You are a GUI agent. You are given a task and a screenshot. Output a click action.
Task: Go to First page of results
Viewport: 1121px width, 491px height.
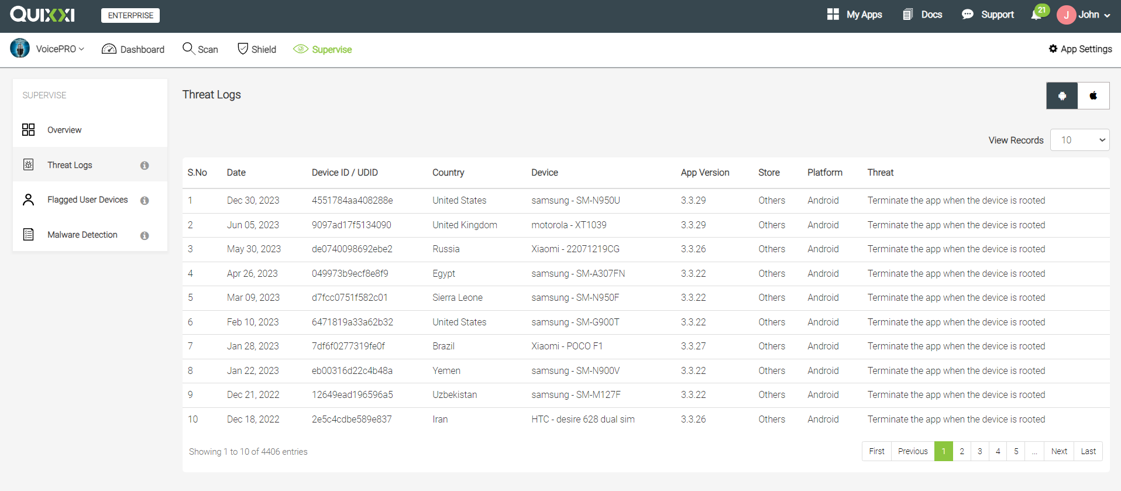click(877, 451)
